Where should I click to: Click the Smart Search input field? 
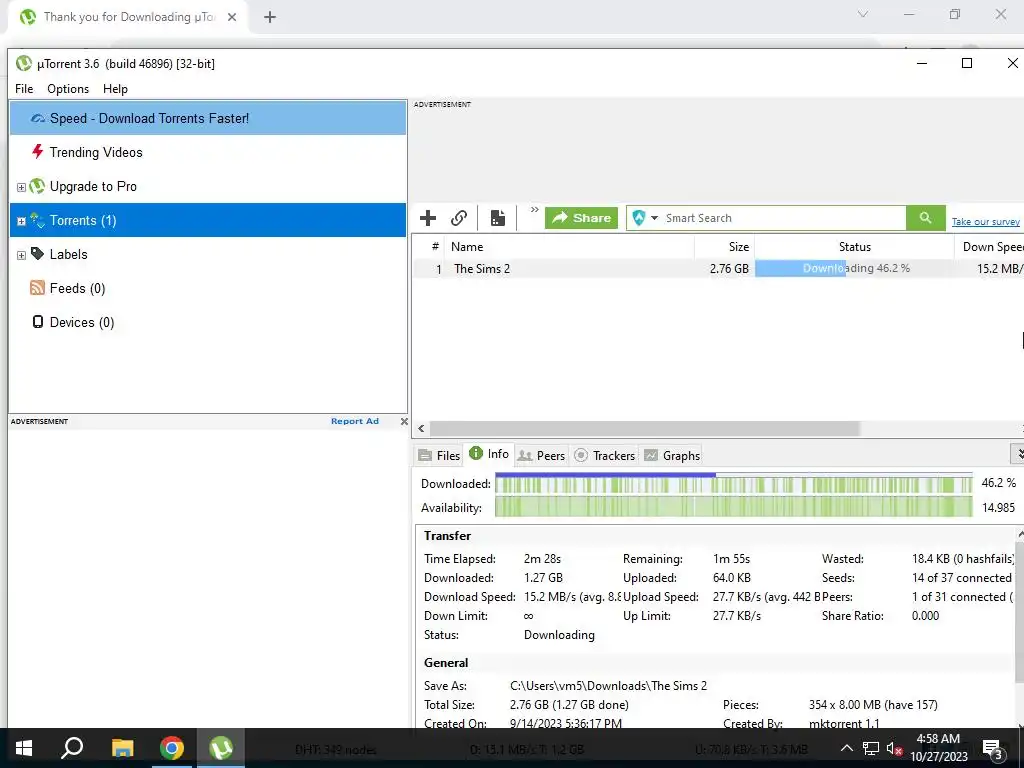[783, 218]
